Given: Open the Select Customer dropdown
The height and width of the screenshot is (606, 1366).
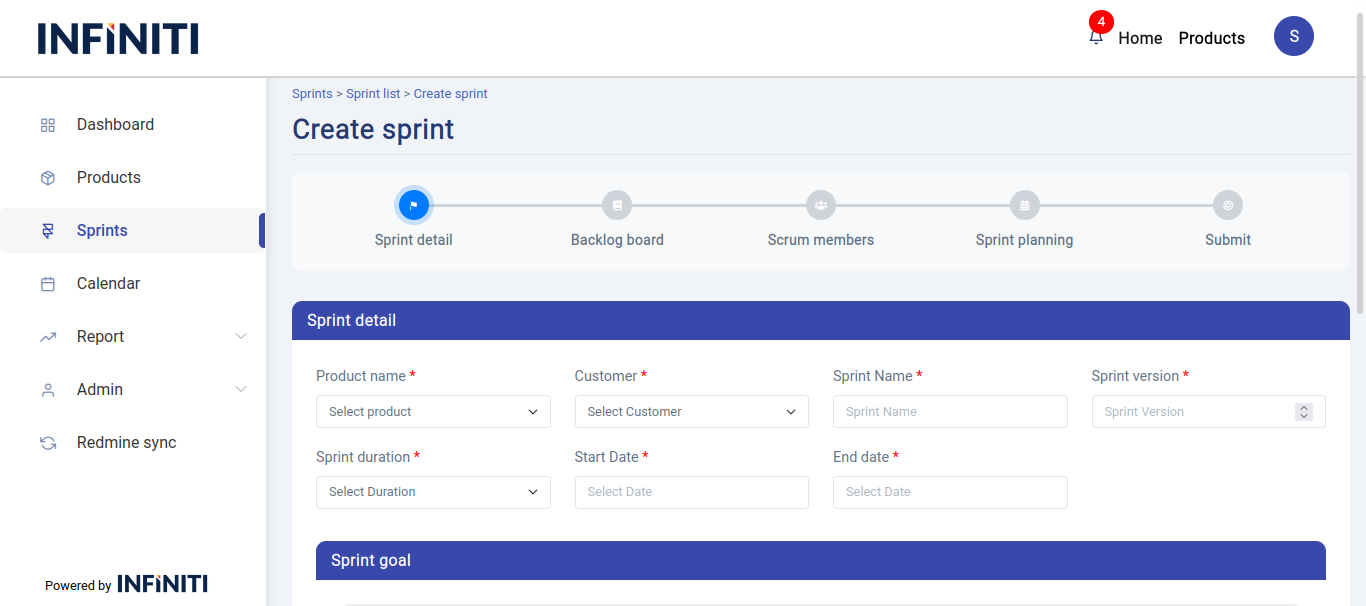Looking at the screenshot, I should coord(691,412).
